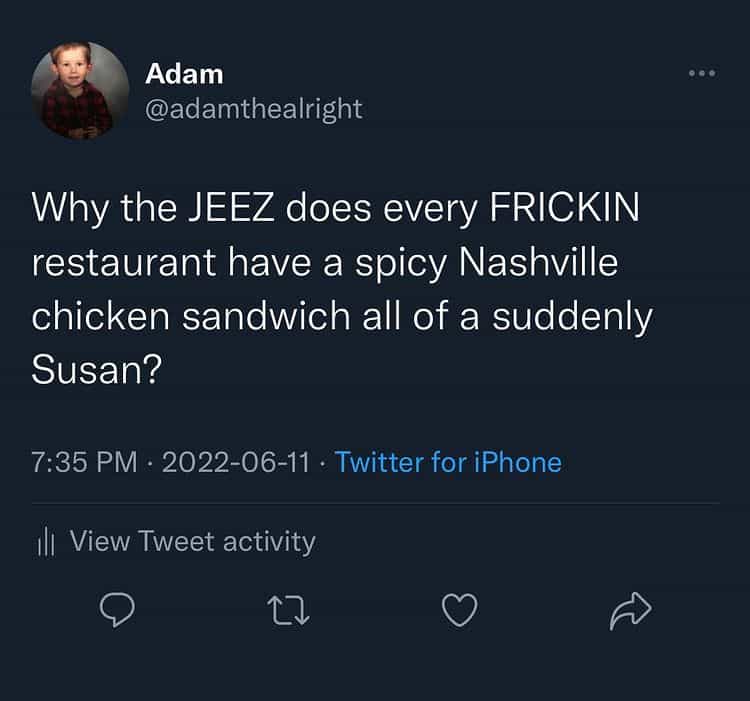
Task: Open the share arrow options
Action: [630, 608]
